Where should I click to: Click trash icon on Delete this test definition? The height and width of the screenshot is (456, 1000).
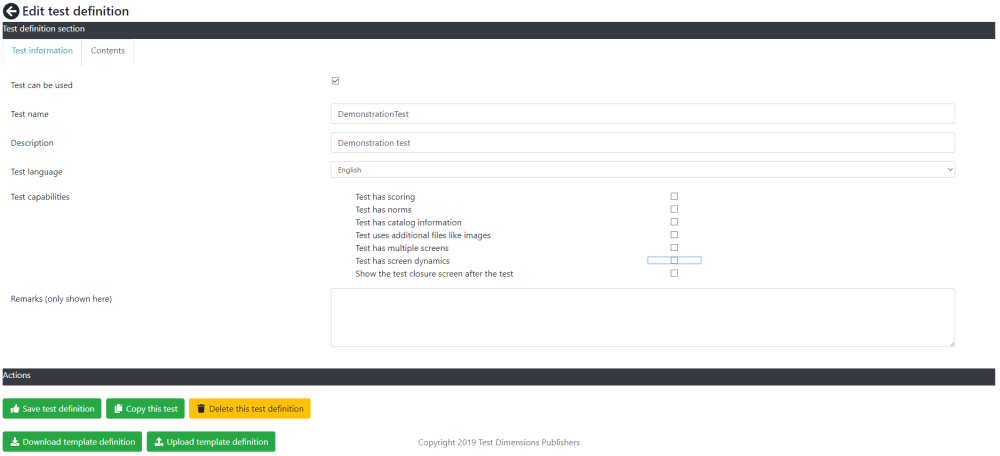[x=201, y=409]
